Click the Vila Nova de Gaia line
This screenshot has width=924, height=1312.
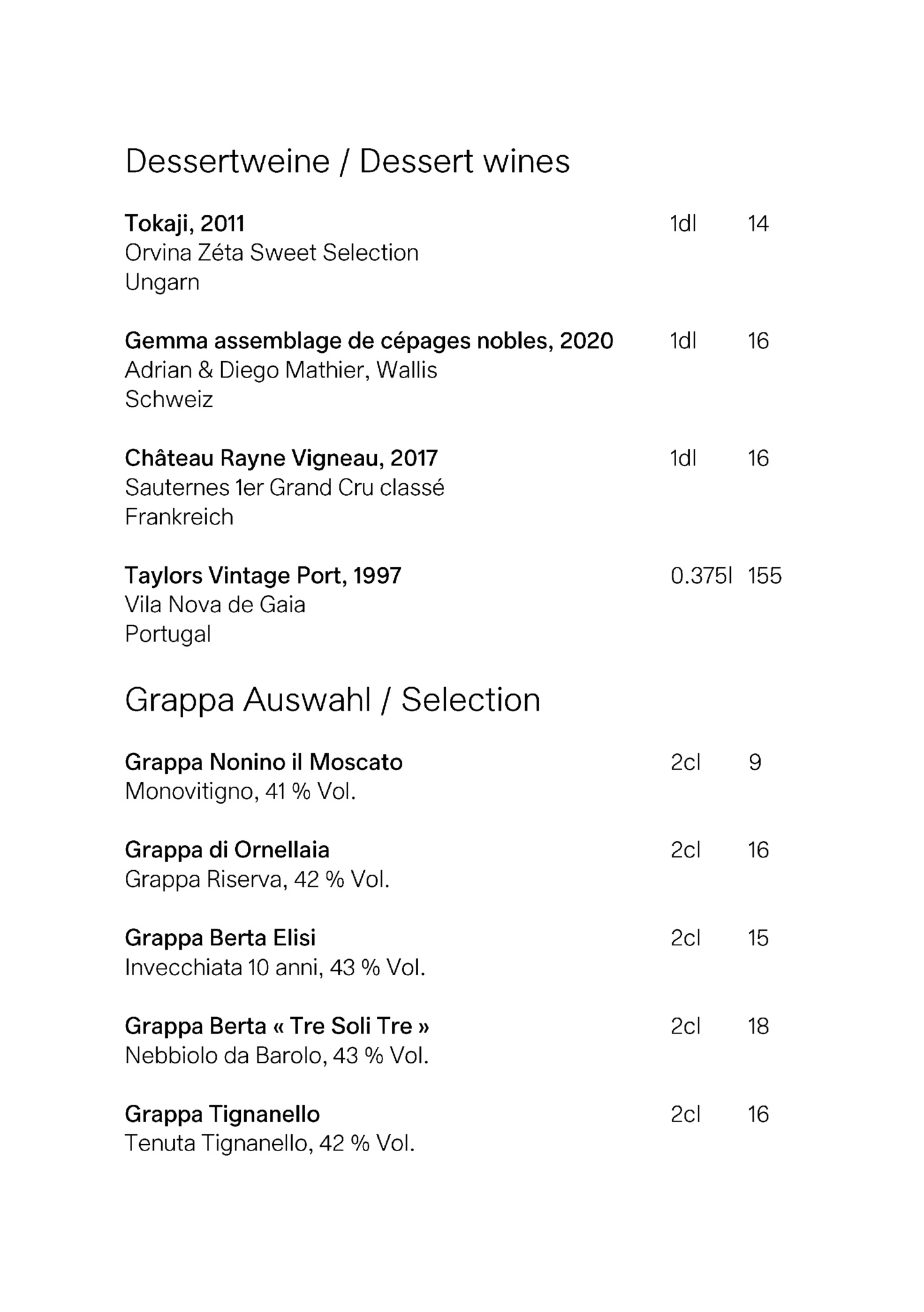215,605
